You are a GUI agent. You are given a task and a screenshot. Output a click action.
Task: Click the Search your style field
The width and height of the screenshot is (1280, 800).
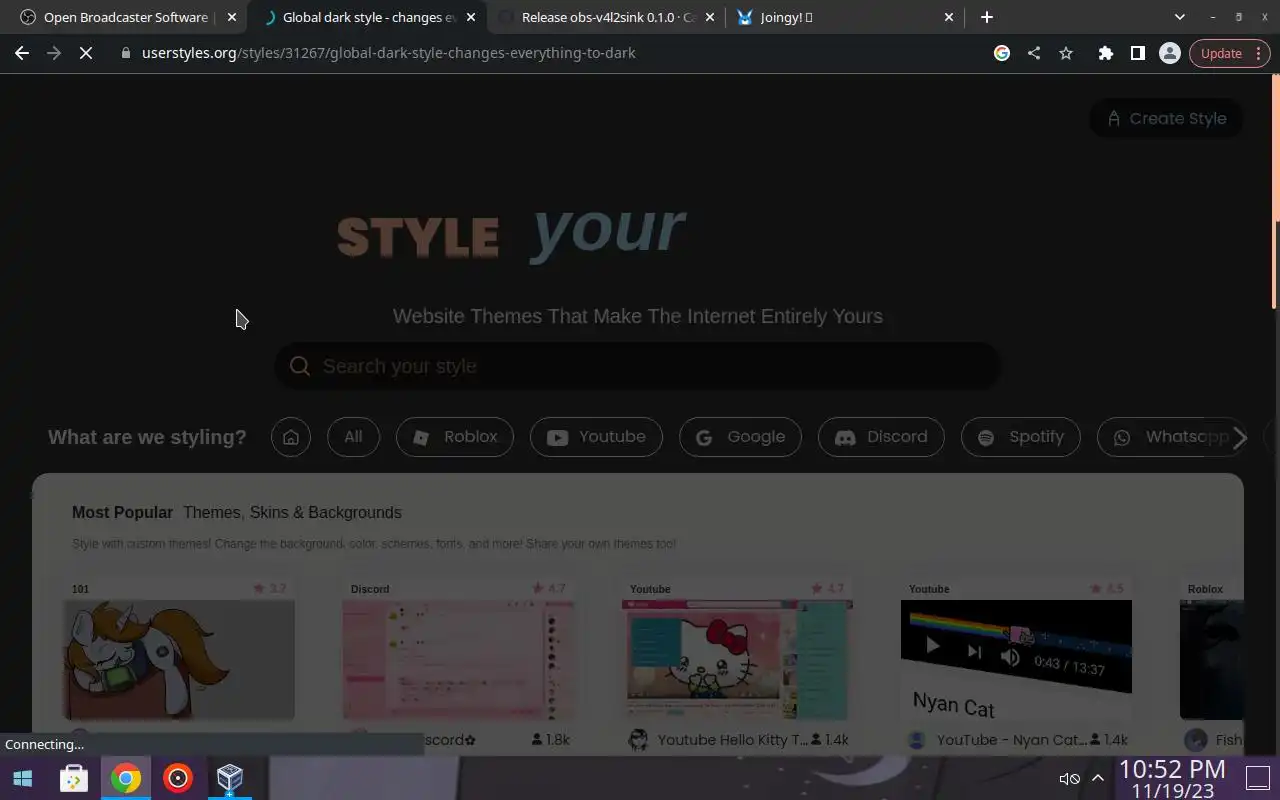pos(638,366)
